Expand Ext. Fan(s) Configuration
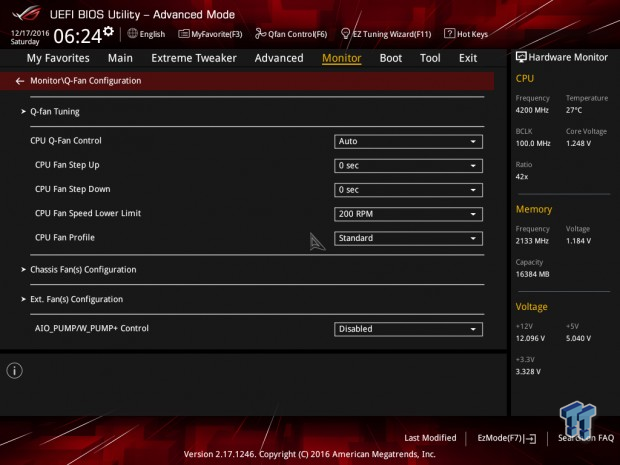This screenshot has height=465, width=620. pyautogui.click(x=76, y=299)
